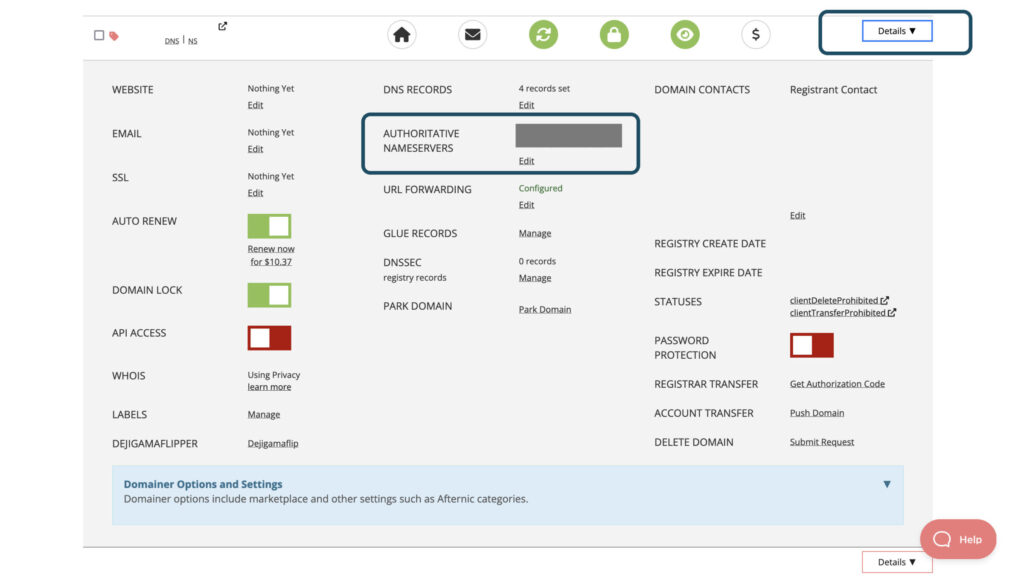Click the '4 records set' text
The height and width of the screenshot is (586, 1024).
click(544, 88)
